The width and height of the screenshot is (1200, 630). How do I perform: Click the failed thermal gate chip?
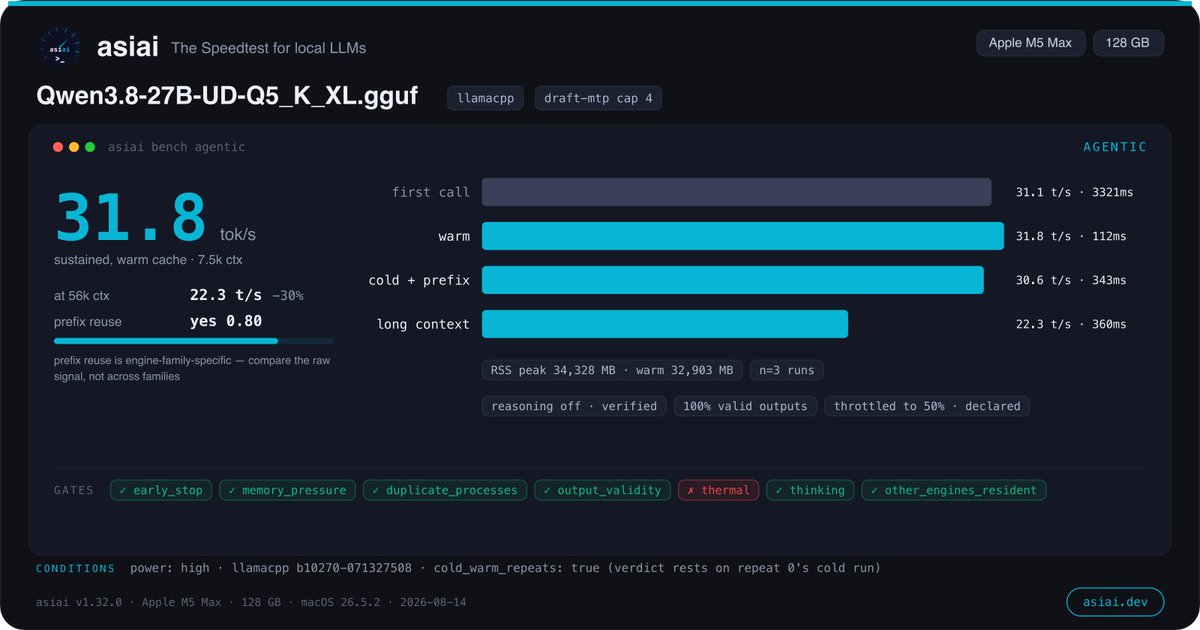click(x=718, y=490)
